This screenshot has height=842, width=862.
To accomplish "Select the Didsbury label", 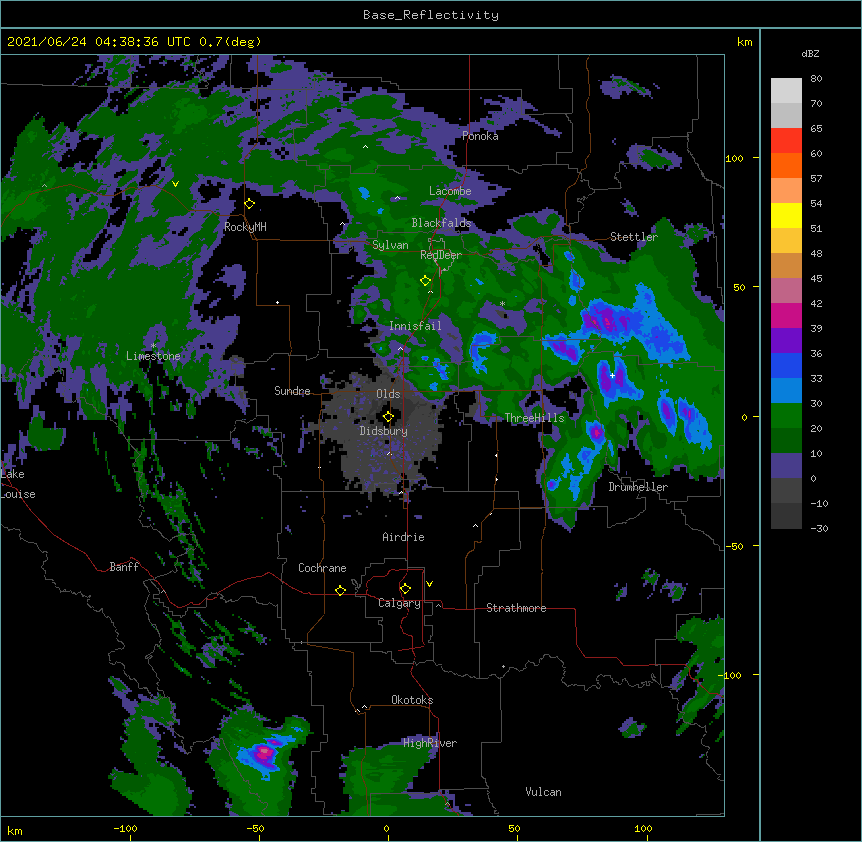I will pyautogui.click(x=384, y=431).
